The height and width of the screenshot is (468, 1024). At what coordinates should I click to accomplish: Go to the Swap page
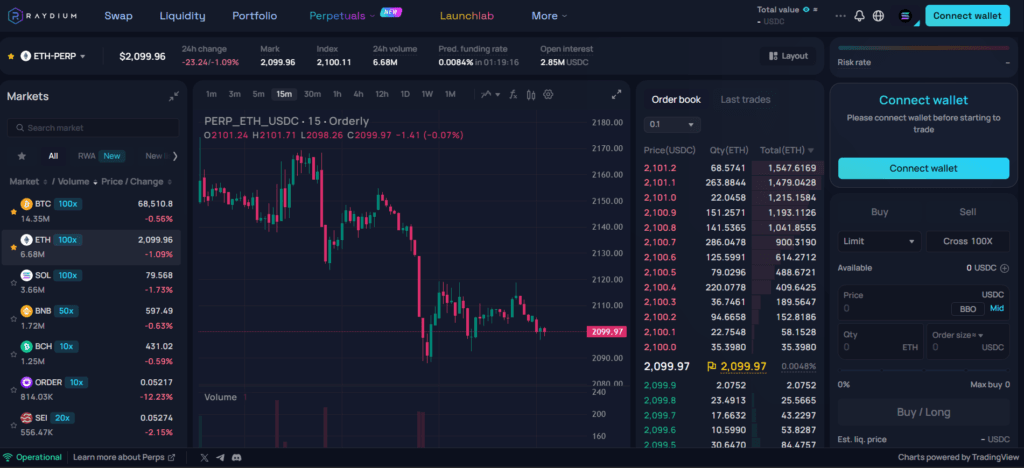point(118,16)
